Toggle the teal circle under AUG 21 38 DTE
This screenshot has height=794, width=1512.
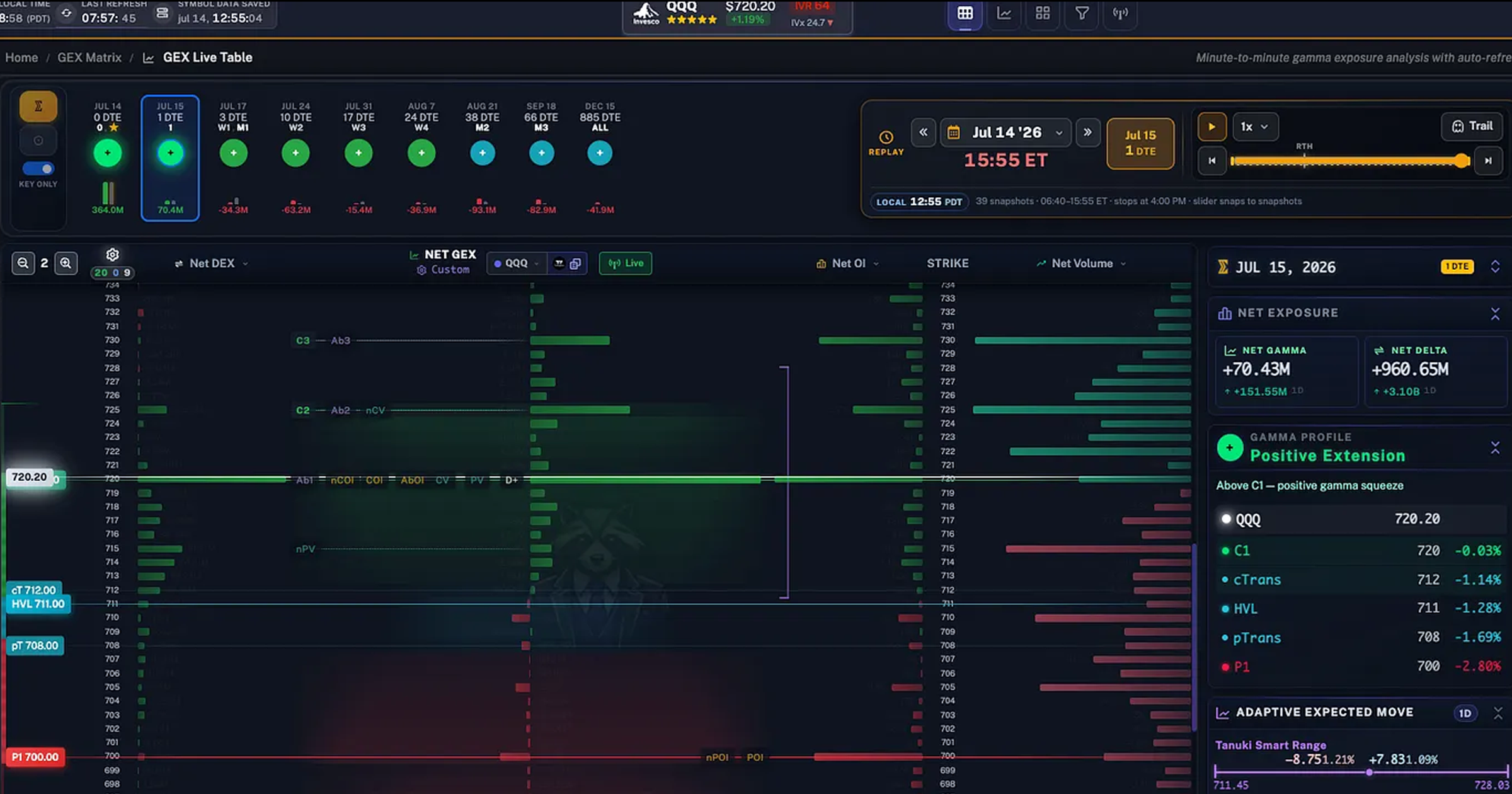tap(483, 153)
